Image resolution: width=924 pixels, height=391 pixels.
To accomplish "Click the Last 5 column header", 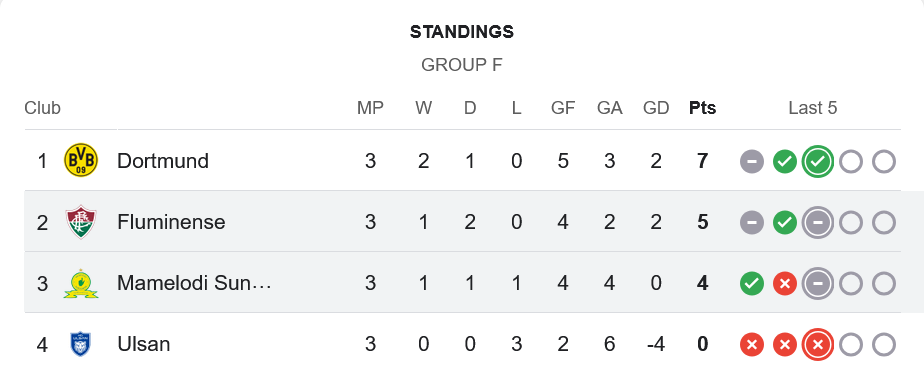I will [813, 108].
